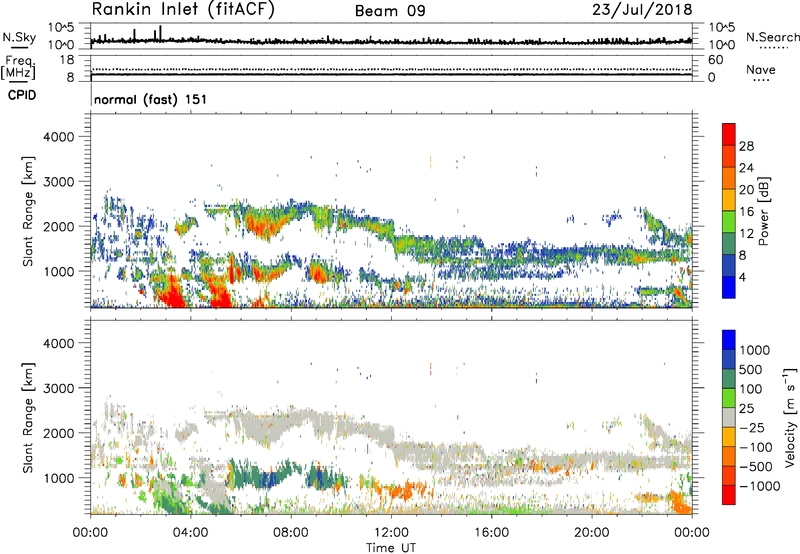Select the '04:00' time tick label
This screenshot has height=554, width=800.
[191, 533]
